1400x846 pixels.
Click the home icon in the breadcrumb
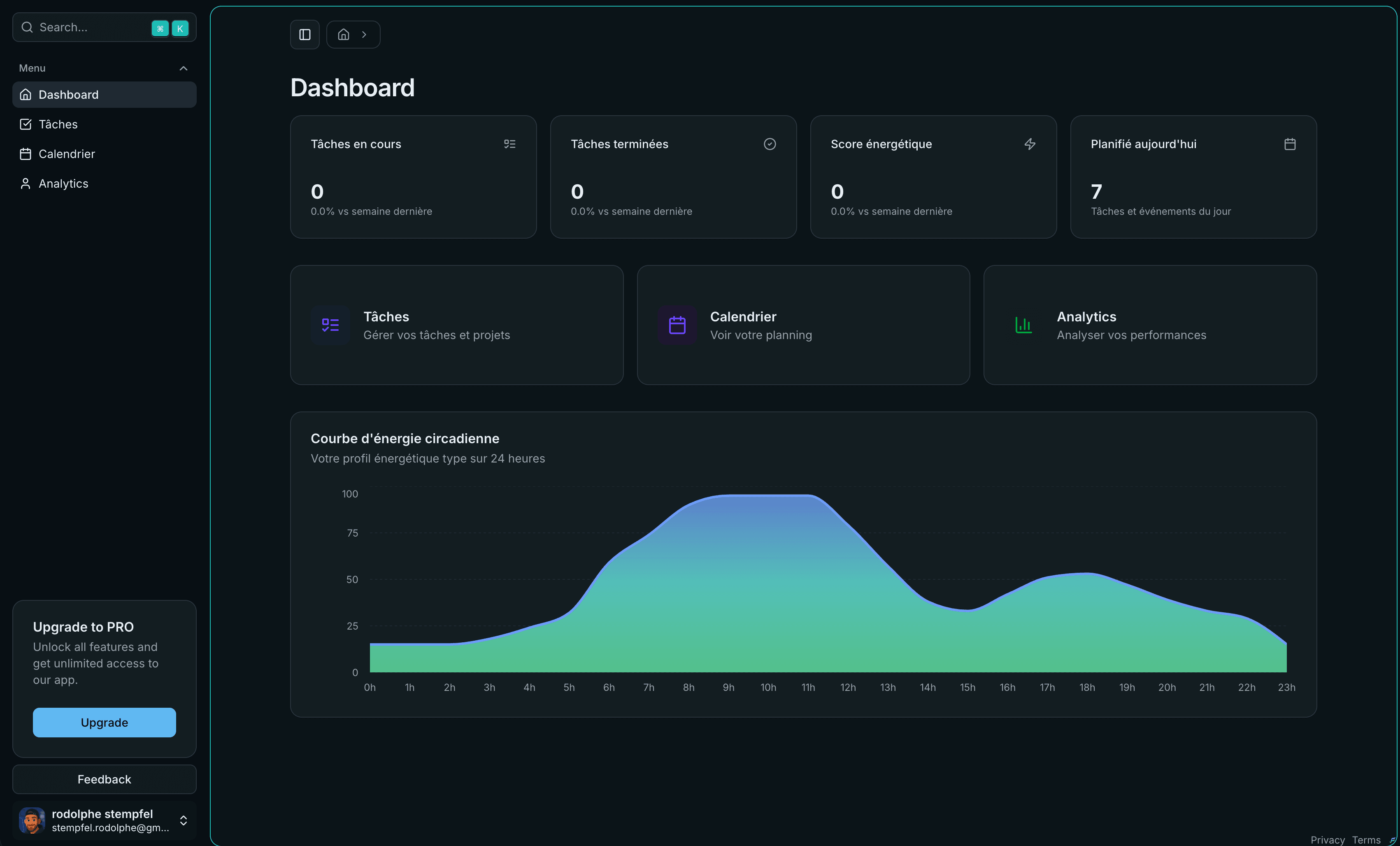point(343,34)
